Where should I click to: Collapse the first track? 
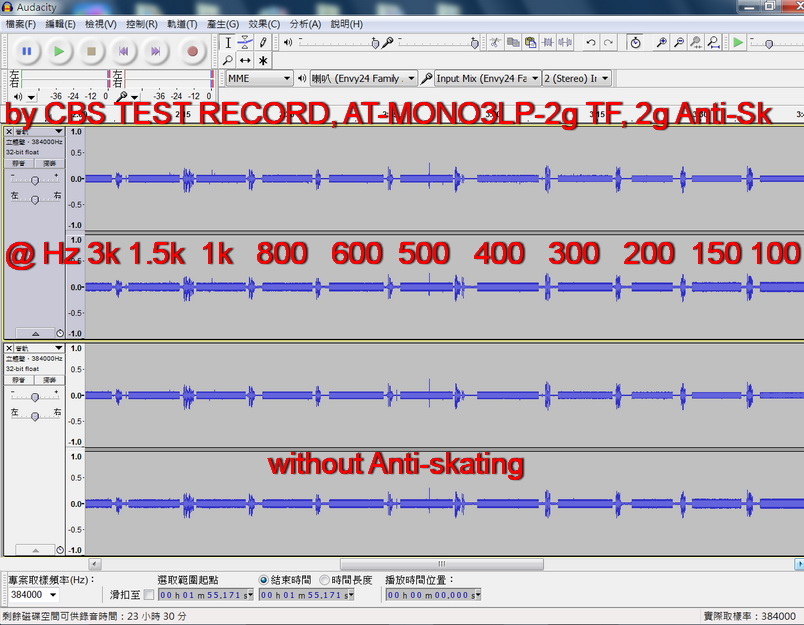(x=35, y=333)
